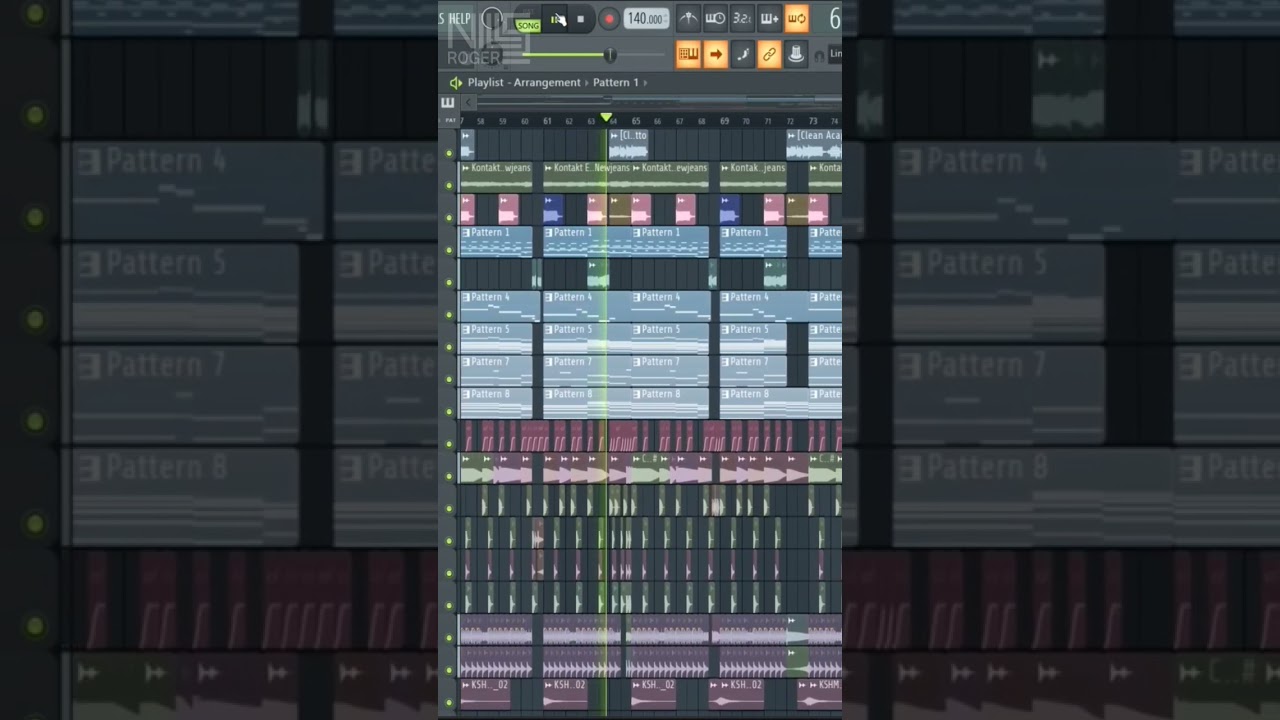Click Pattern 1 in the breadcrumb
The height and width of the screenshot is (720, 1280).
coord(616,83)
